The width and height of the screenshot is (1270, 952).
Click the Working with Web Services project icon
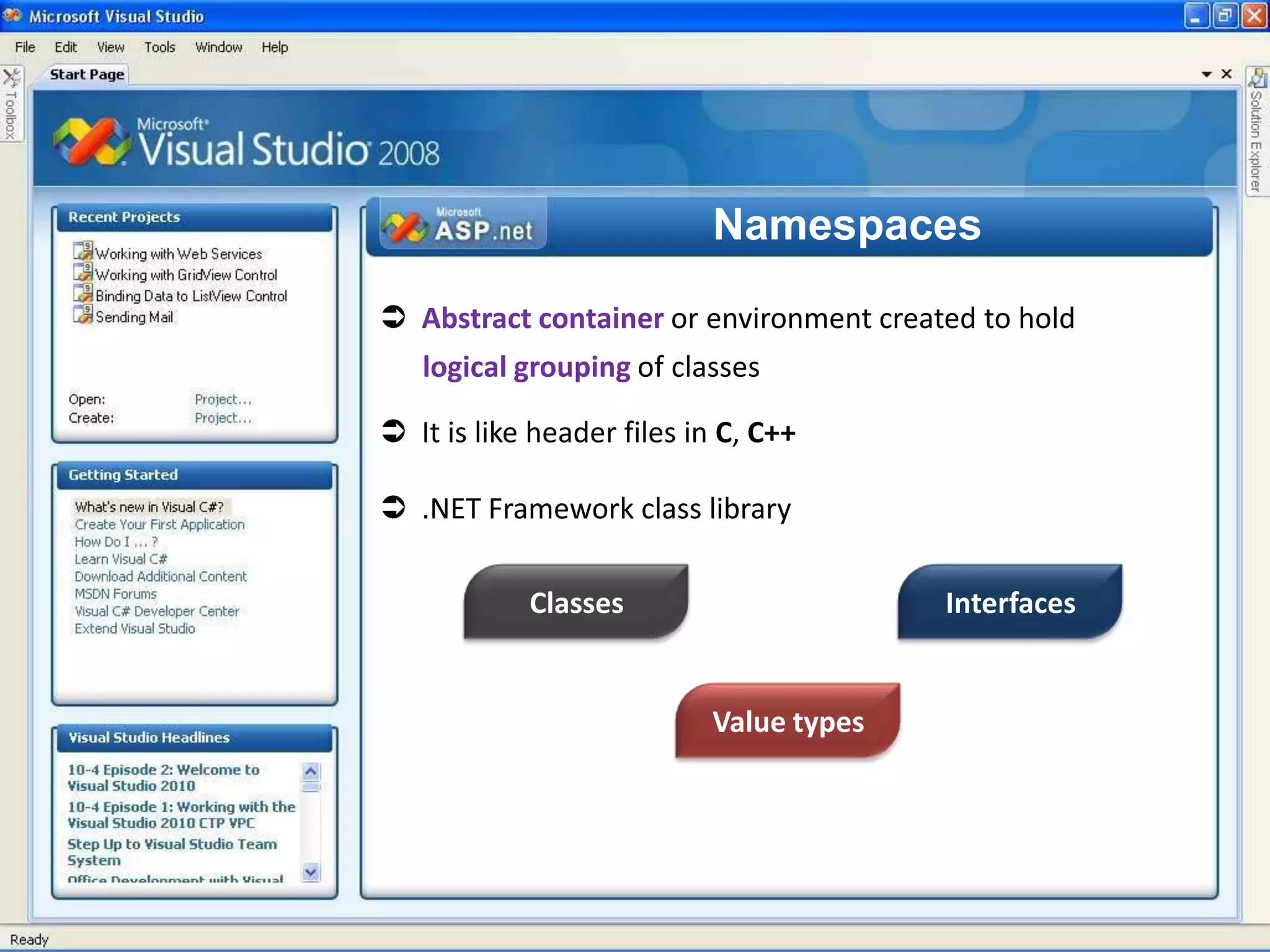[x=83, y=251]
